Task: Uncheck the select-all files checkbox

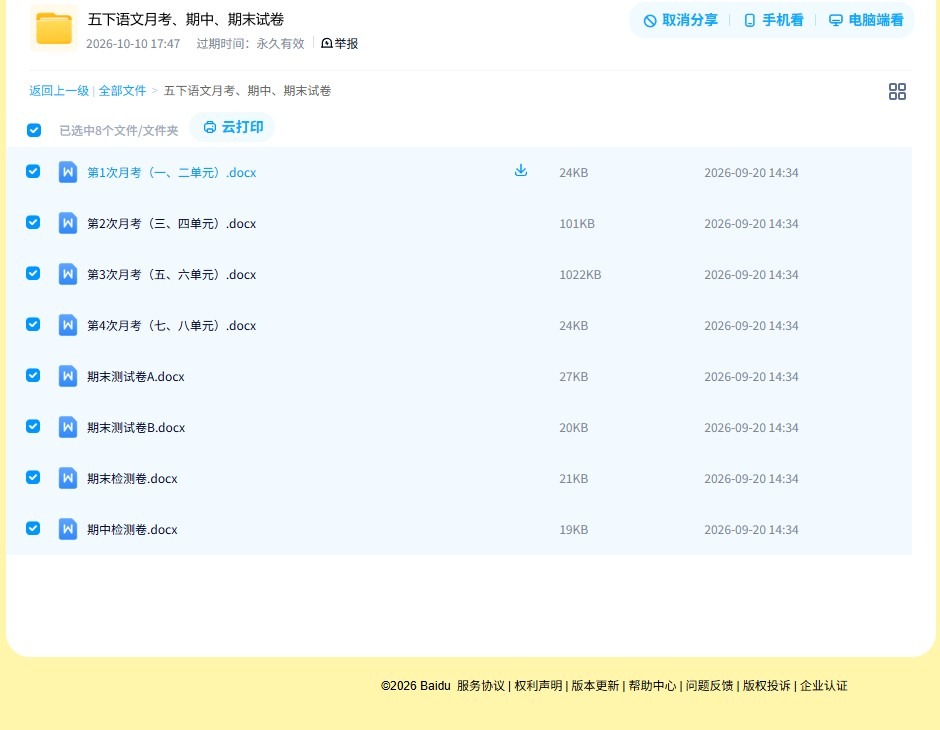Action: [34, 130]
